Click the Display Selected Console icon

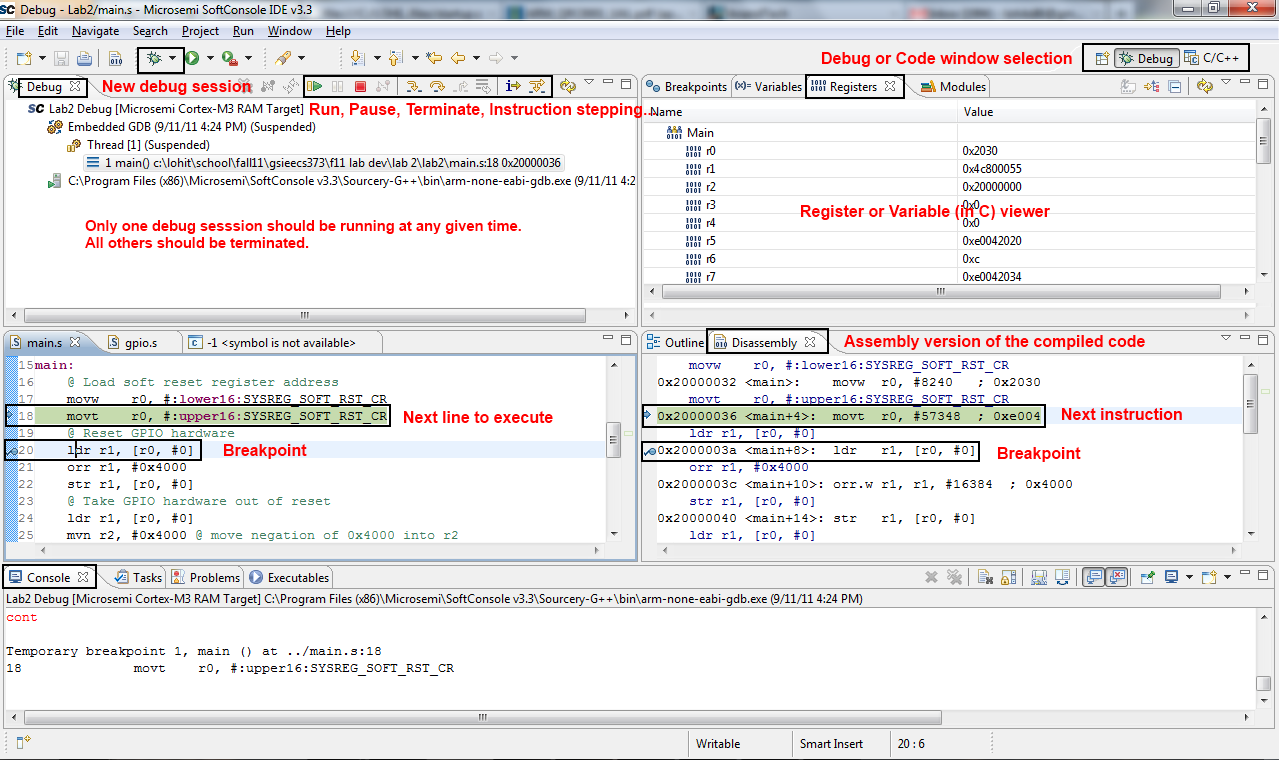tap(1171, 577)
